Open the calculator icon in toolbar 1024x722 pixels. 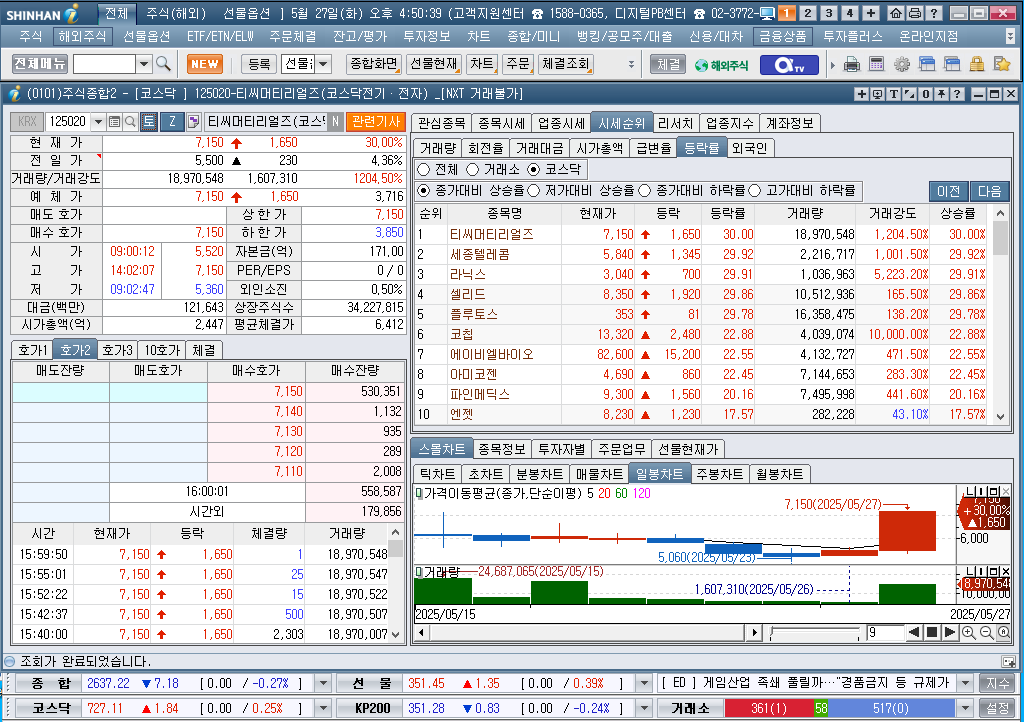point(876,64)
